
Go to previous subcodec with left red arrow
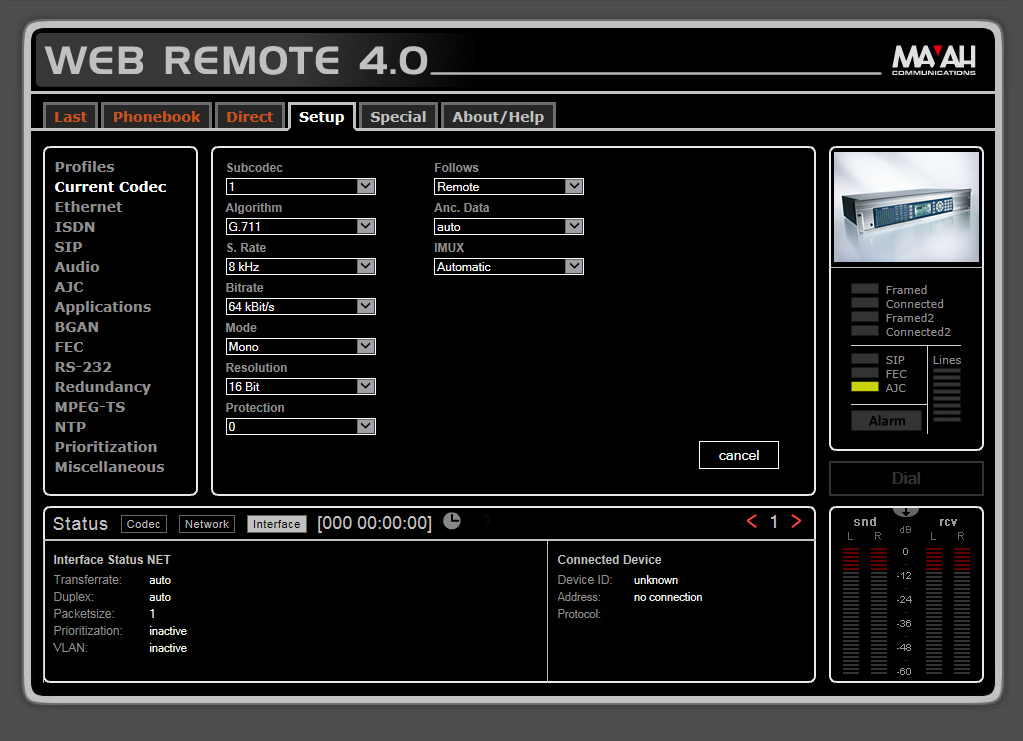(752, 521)
